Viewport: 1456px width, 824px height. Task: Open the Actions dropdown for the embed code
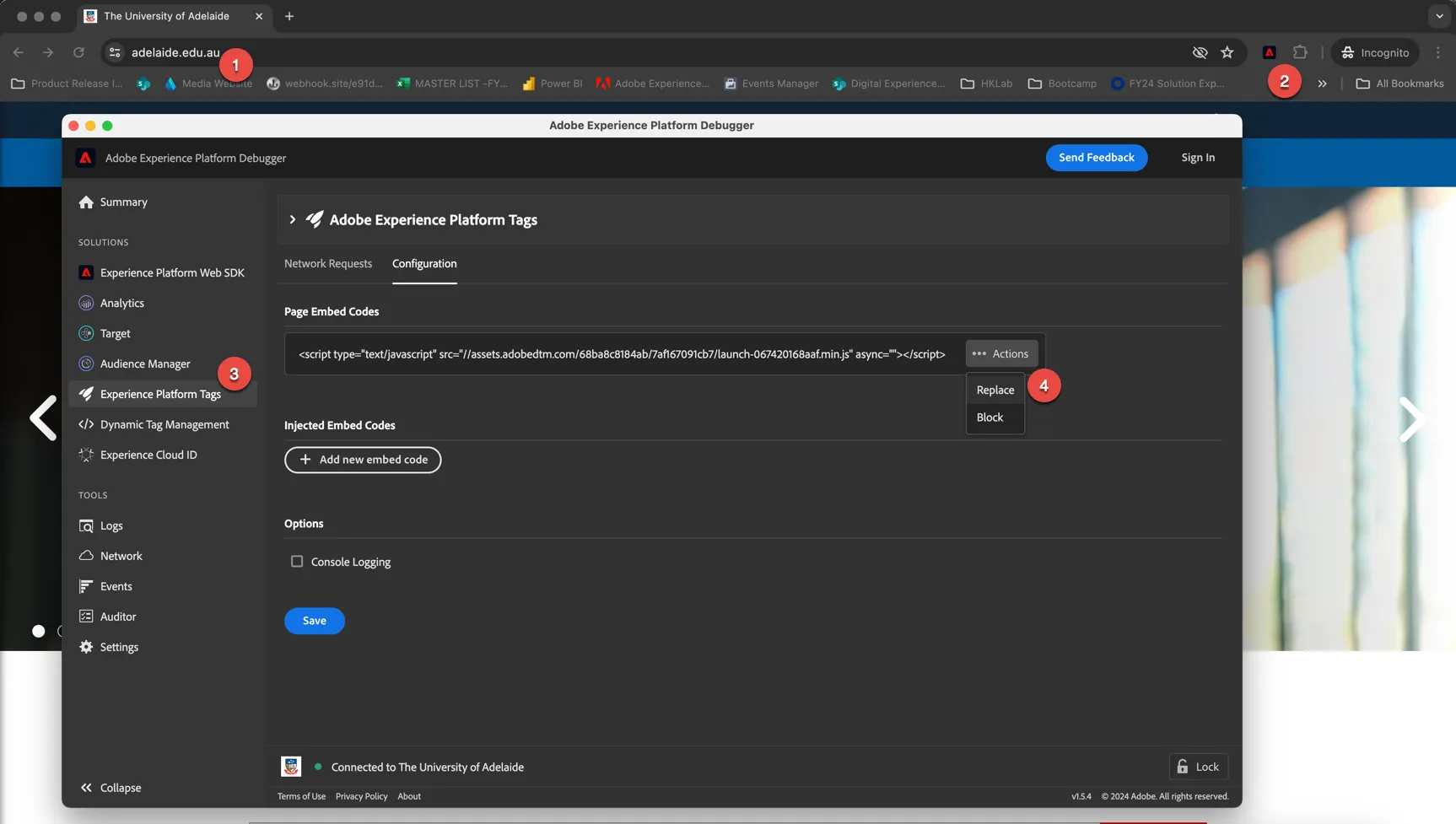point(1001,354)
